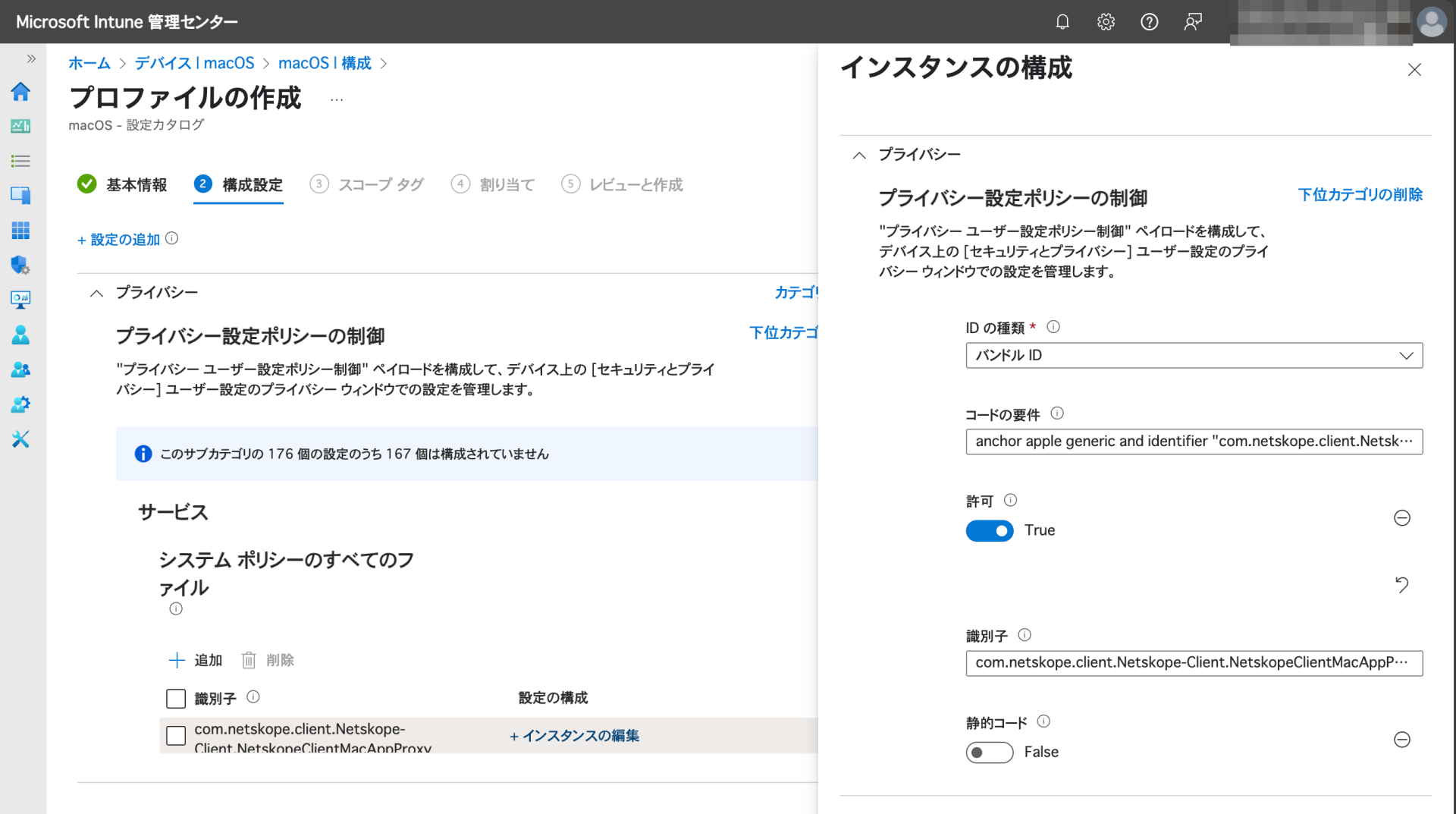Open the Home icon in the sidebar

(x=20, y=92)
